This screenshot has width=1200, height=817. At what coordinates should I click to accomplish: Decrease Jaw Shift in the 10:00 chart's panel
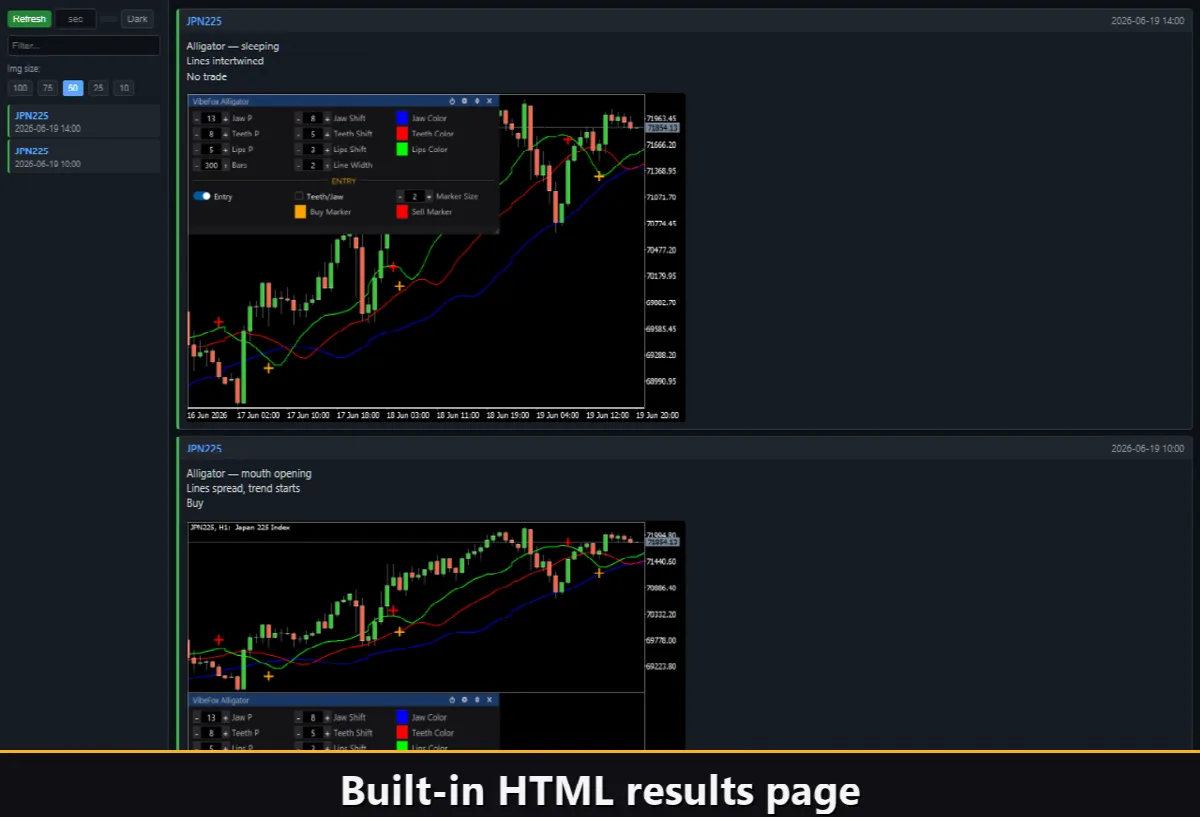point(298,718)
